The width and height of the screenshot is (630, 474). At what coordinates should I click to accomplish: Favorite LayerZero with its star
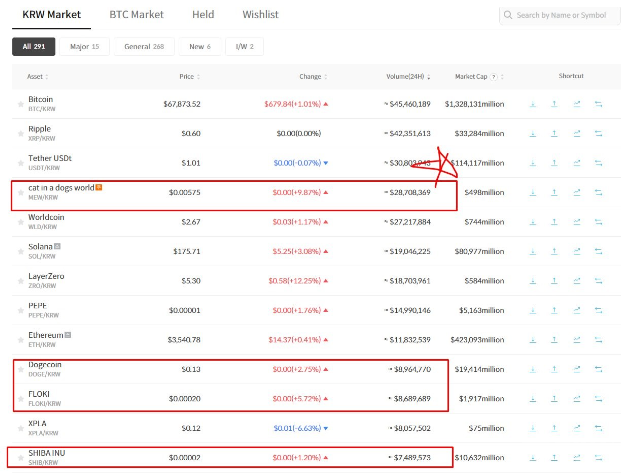click(20, 281)
